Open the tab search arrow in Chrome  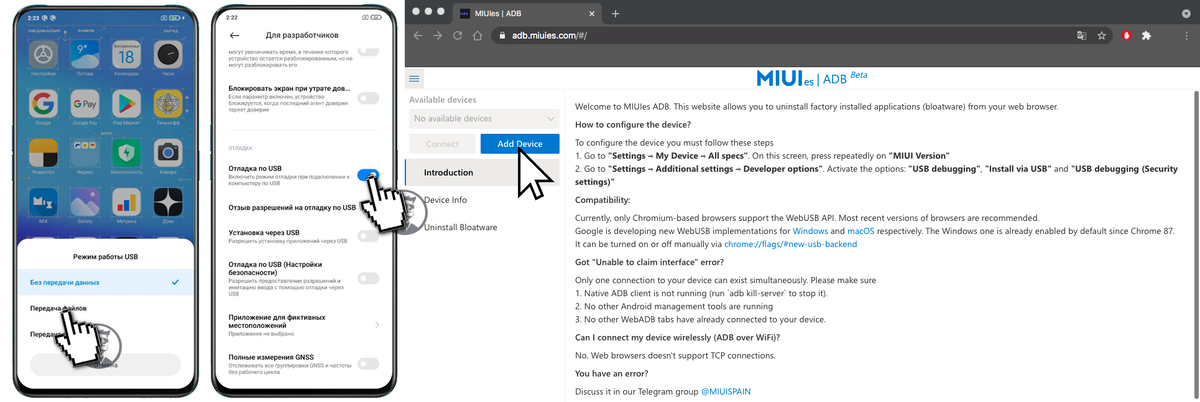pos(1186,13)
